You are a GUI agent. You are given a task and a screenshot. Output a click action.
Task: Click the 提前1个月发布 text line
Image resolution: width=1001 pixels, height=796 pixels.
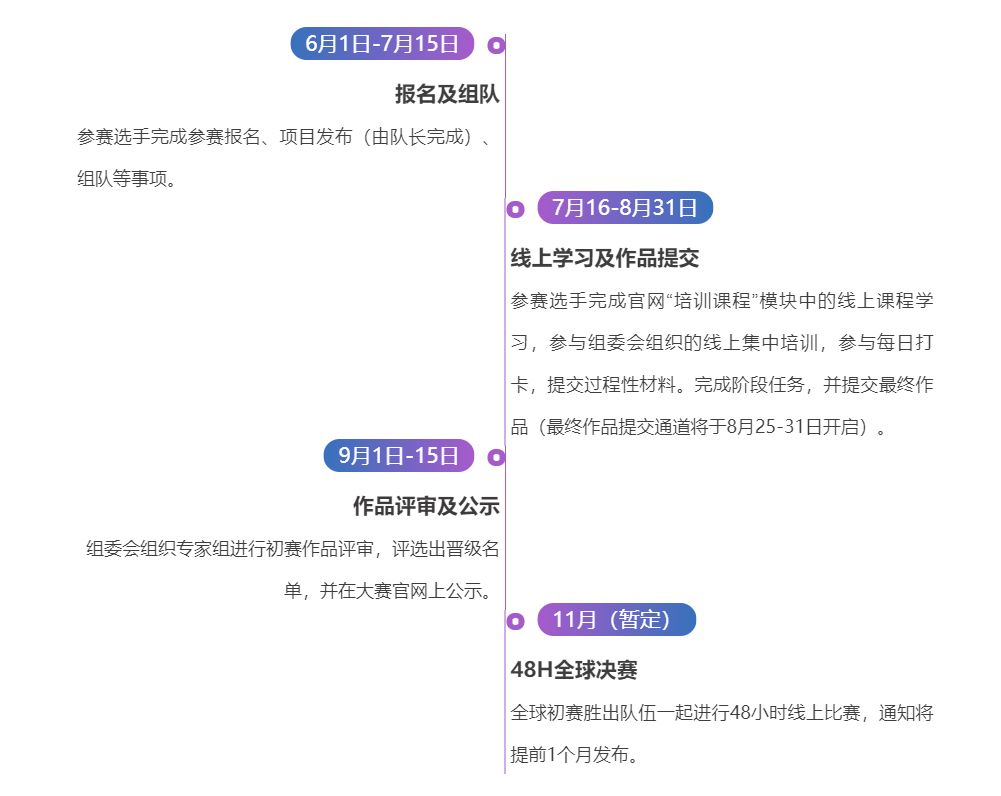click(x=575, y=755)
